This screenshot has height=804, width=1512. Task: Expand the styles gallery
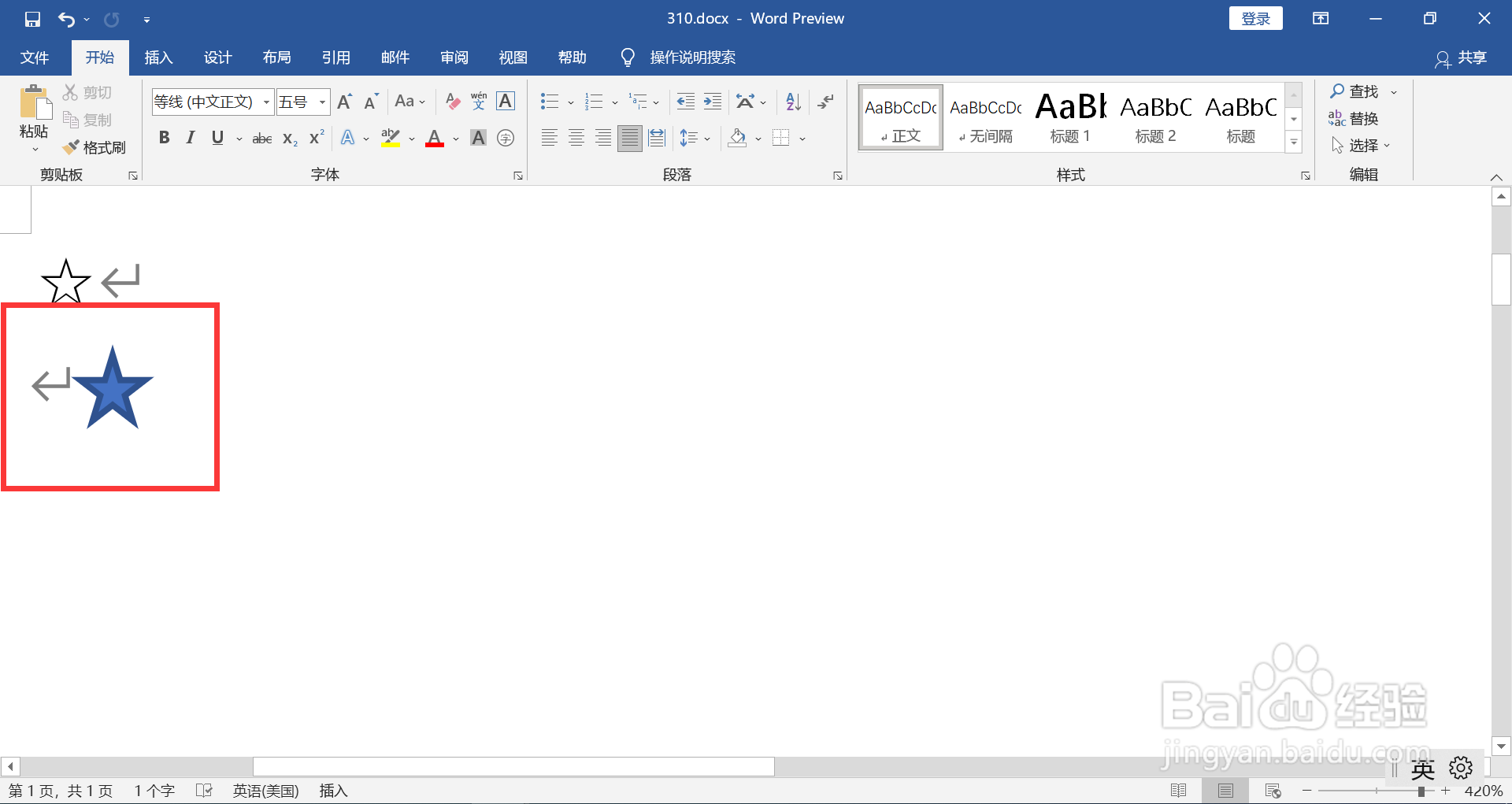(x=1294, y=143)
